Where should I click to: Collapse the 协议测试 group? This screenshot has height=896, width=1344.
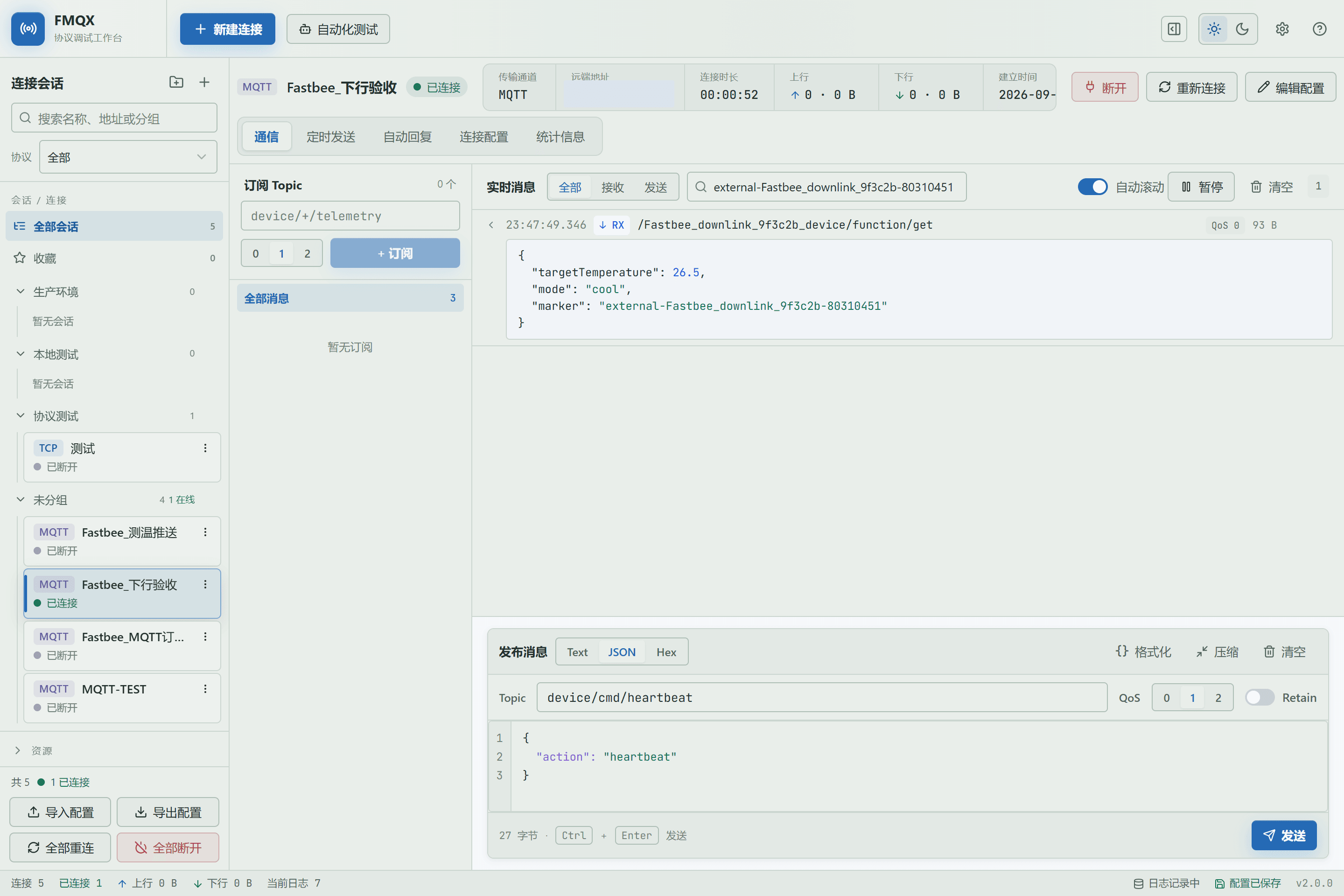[x=21, y=415]
